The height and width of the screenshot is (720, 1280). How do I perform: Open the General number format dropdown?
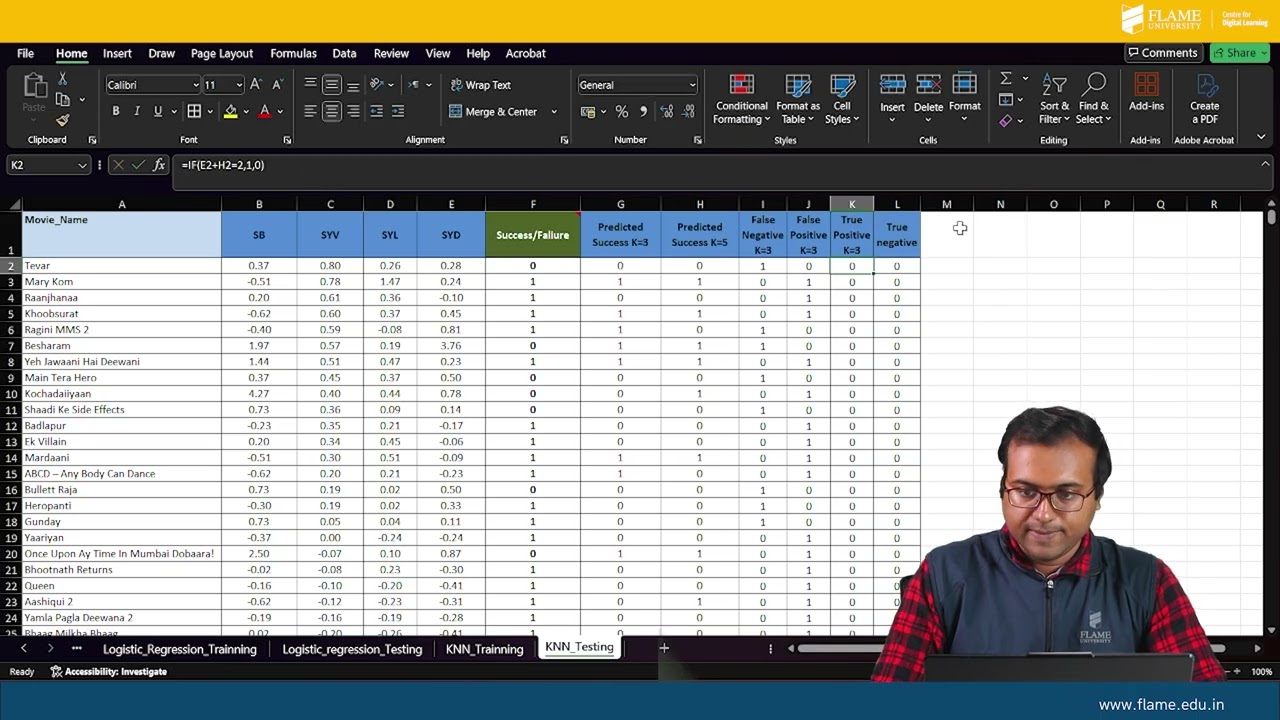coord(692,85)
